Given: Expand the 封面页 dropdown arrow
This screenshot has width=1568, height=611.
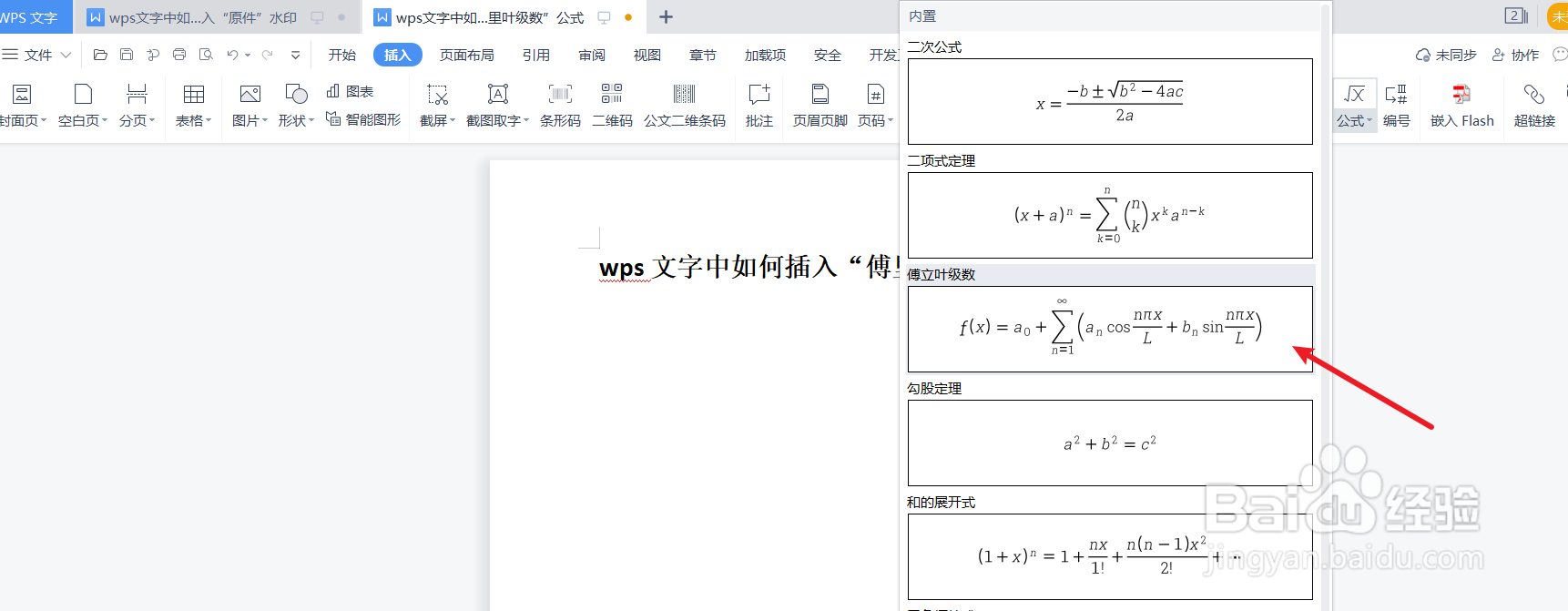Looking at the screenshot, I should coord(42,120).
